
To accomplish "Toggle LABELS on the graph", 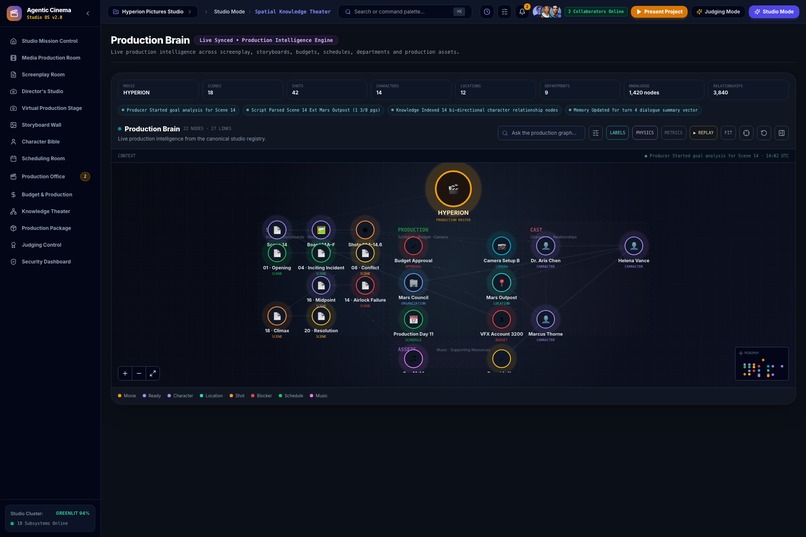I will 617,133.
